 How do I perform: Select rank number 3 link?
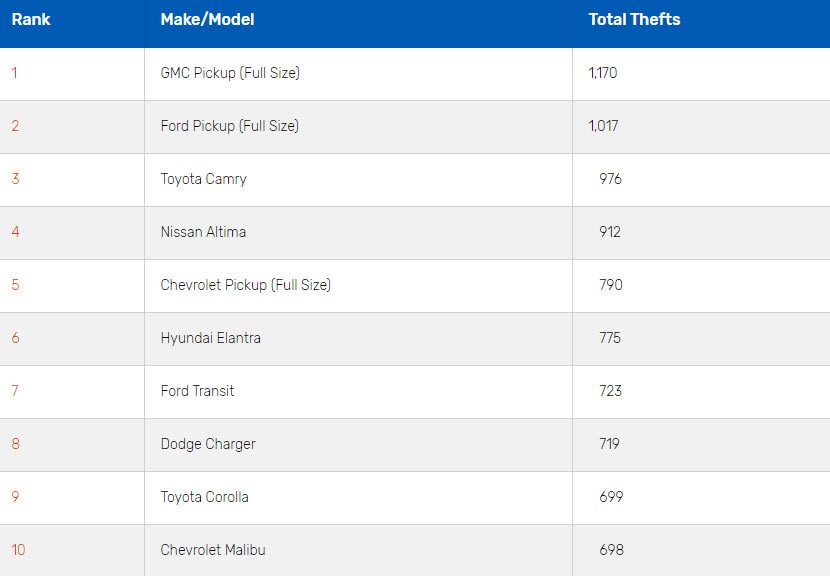coord(15,179)
